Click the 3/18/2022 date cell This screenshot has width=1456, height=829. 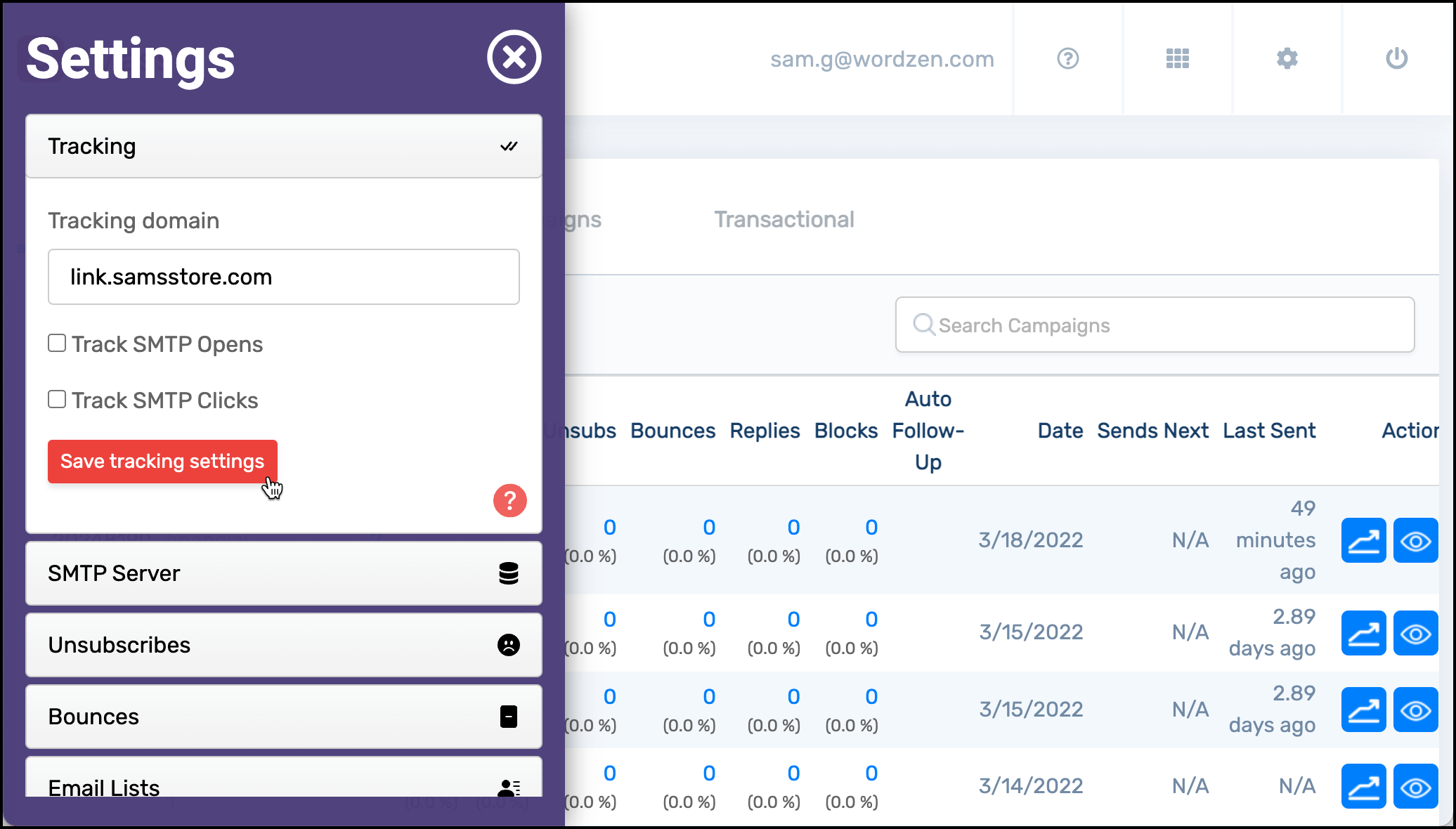point(1031,540)
